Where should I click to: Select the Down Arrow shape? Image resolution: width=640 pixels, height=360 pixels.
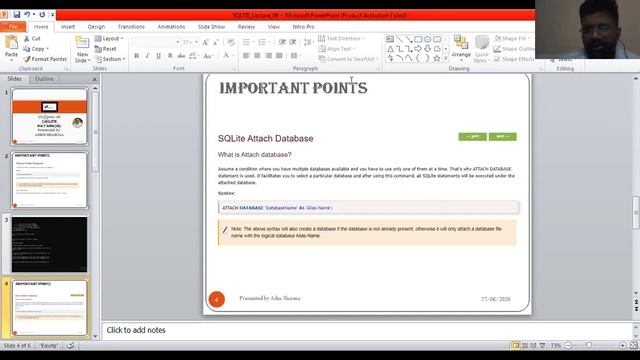427,49
